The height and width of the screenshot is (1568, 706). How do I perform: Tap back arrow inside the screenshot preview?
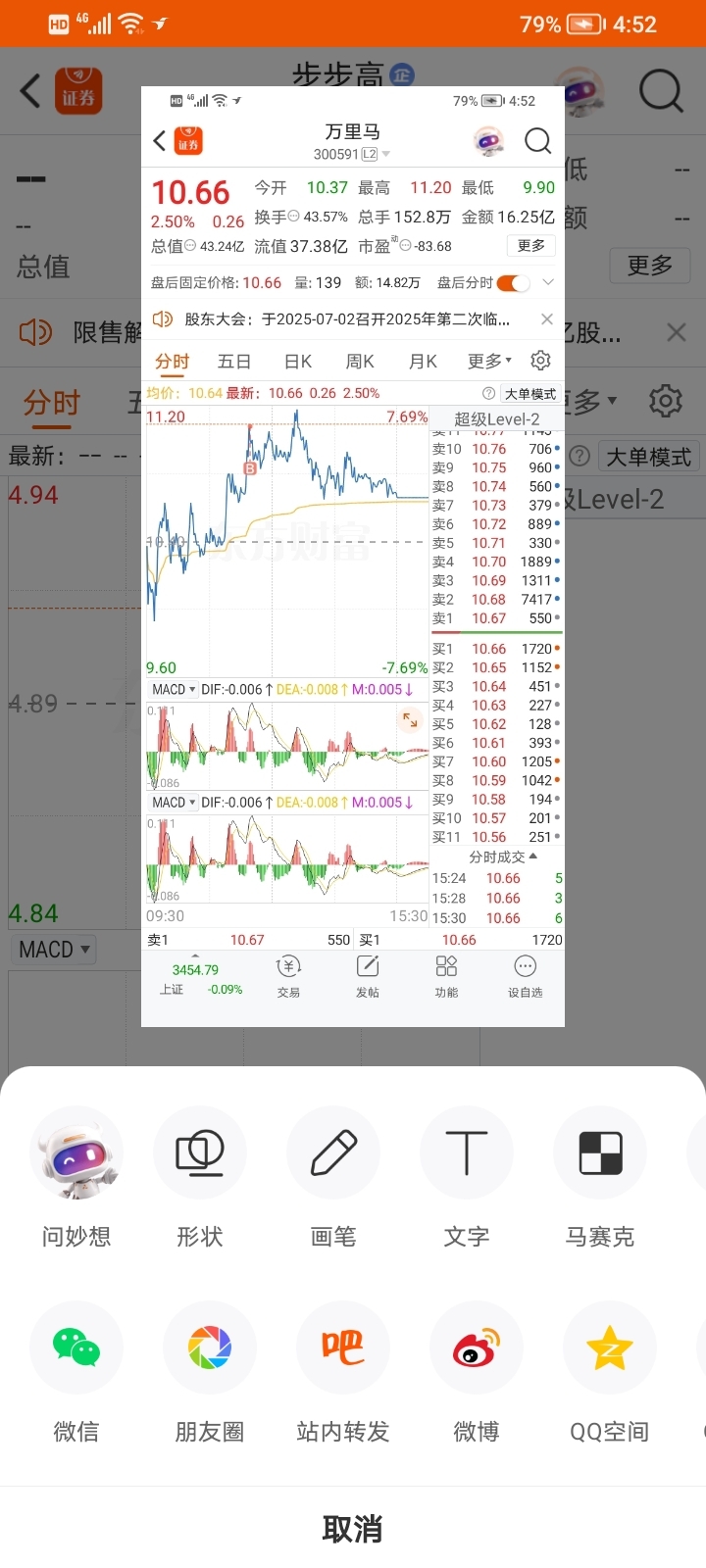(x=159, y=141)
